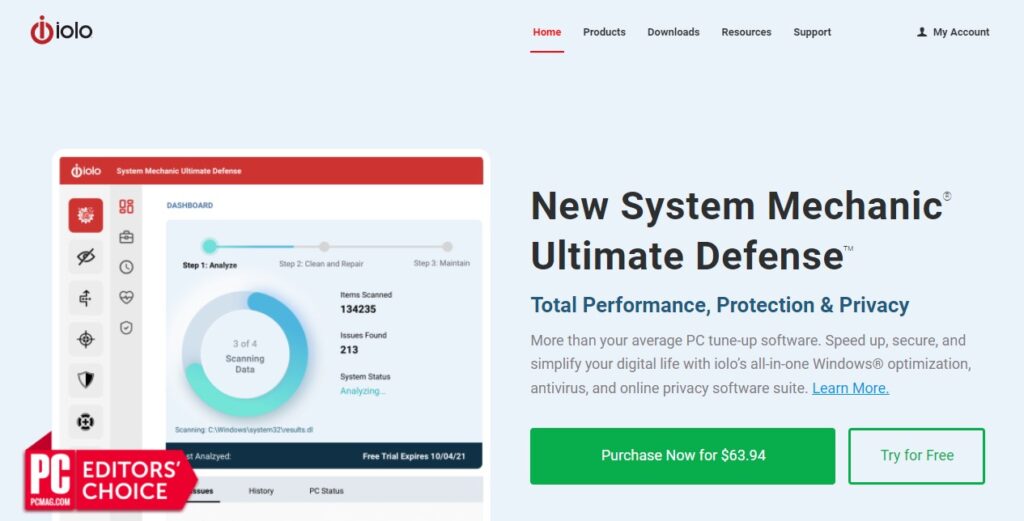The height and width of the screenshot is (521, 1024).
Task: Go to Downloads in navigation
Action: [x=673, y=32]
